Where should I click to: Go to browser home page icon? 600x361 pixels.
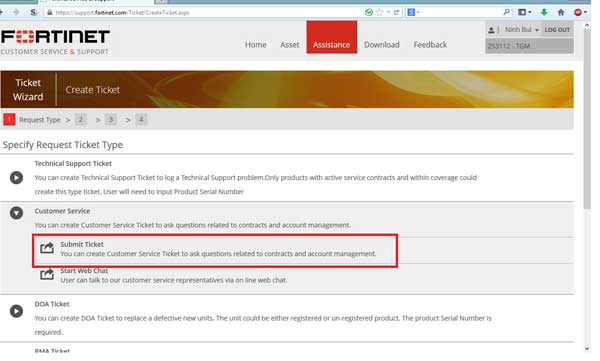(x=561, y=12)
